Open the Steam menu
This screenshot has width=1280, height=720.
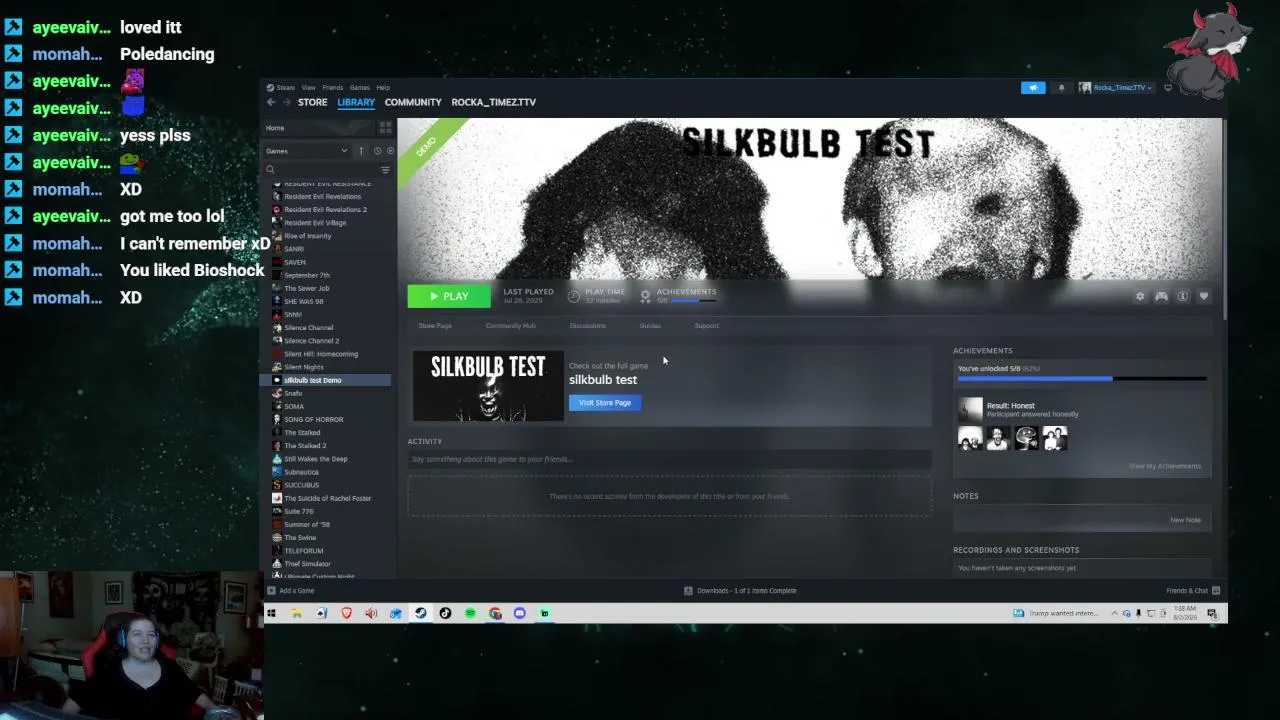283,87
